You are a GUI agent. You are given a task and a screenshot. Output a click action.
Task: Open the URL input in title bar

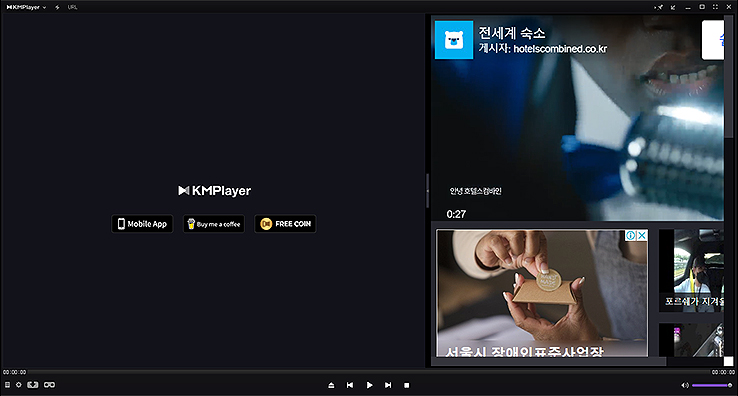pyautogui.click(x=72, y=7)
